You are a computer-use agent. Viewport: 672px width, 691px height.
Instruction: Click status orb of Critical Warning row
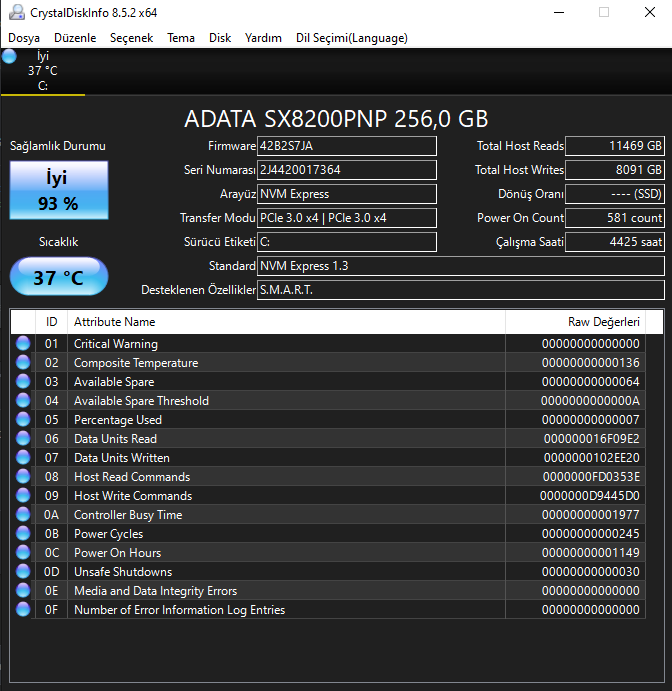coord(23,343)
